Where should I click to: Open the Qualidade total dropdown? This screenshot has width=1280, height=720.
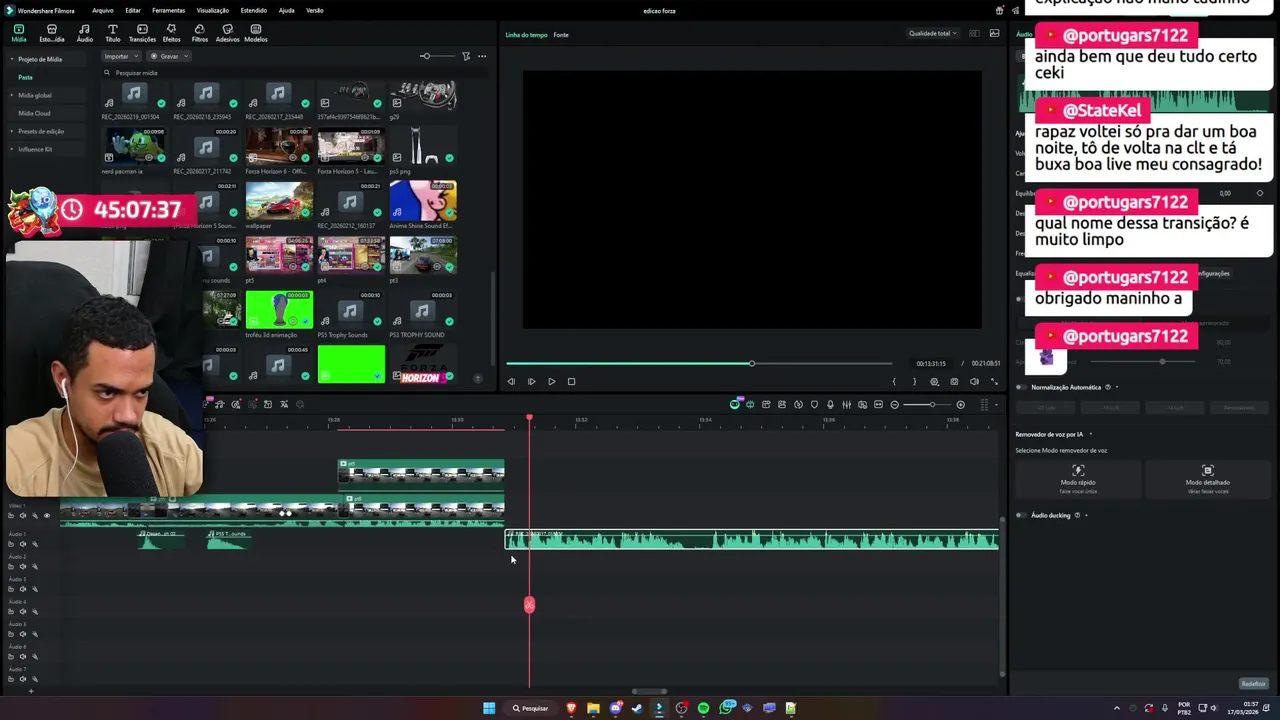[932, 34]
